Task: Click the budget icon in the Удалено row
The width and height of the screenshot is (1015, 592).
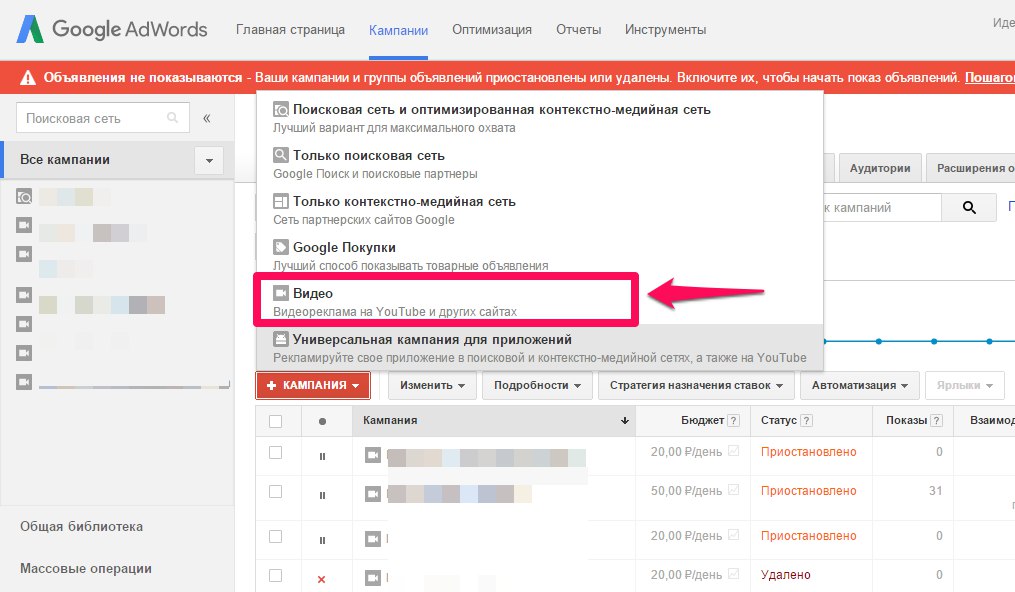Action: 733,574
